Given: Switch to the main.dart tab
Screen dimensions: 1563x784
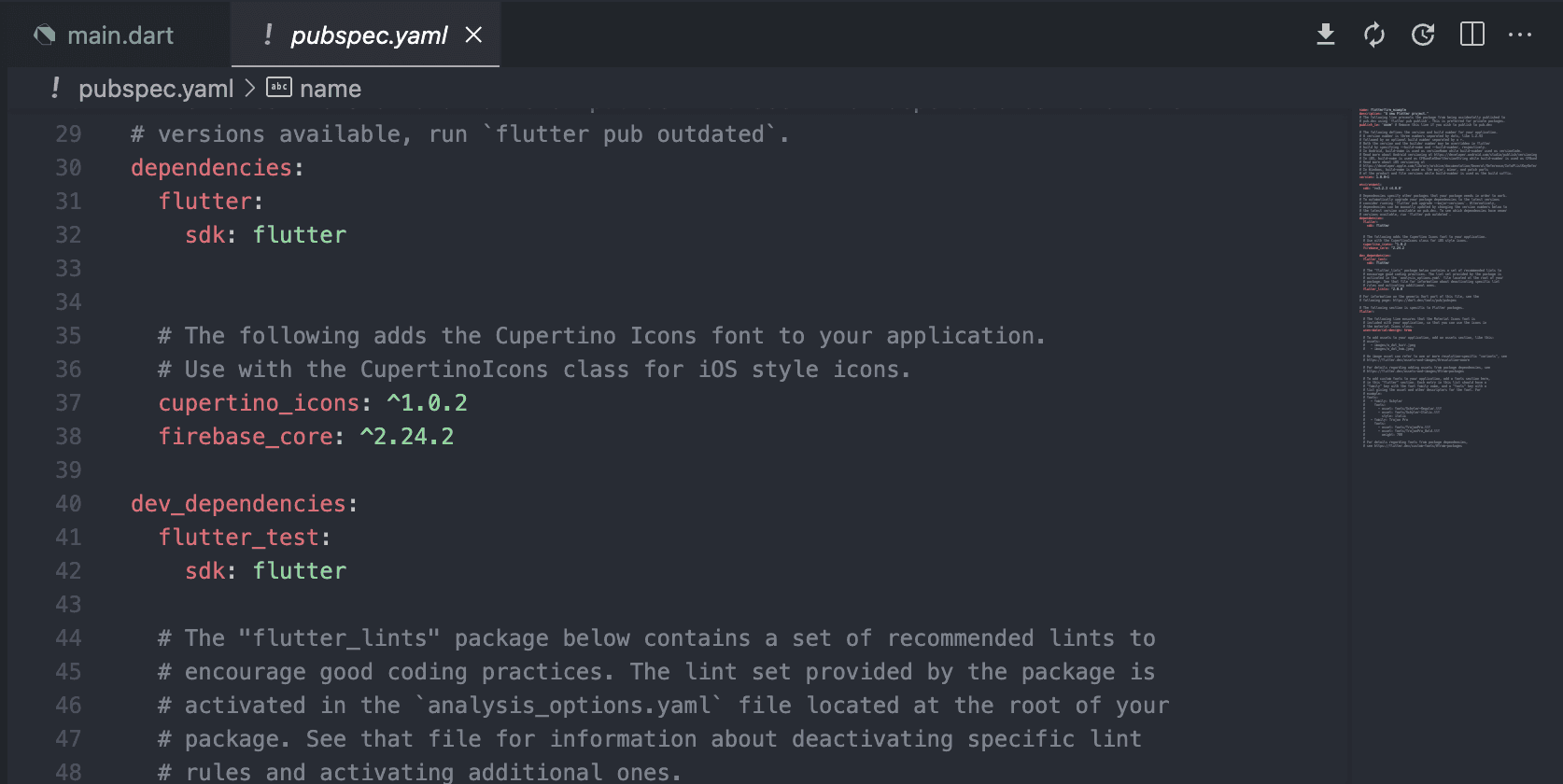Looking at the screenshot, I should [x=120, y=35].
